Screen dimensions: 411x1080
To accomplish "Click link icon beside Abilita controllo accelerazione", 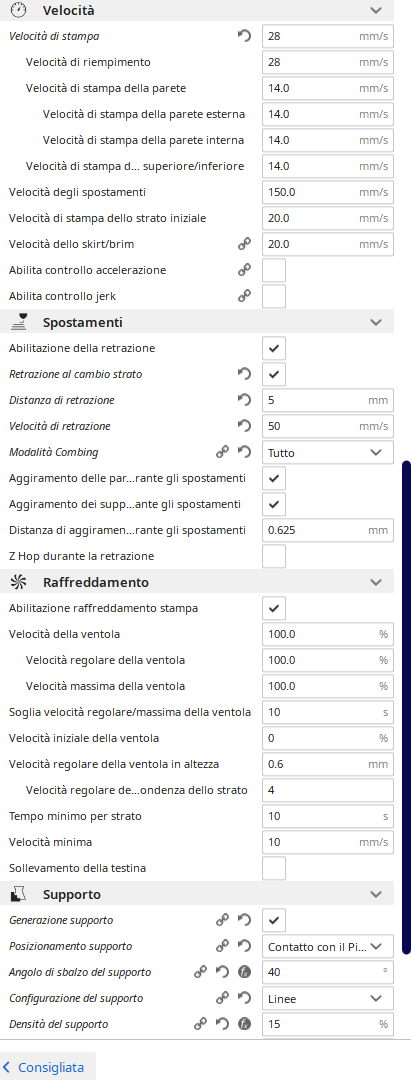I will [x=244, y=270].
